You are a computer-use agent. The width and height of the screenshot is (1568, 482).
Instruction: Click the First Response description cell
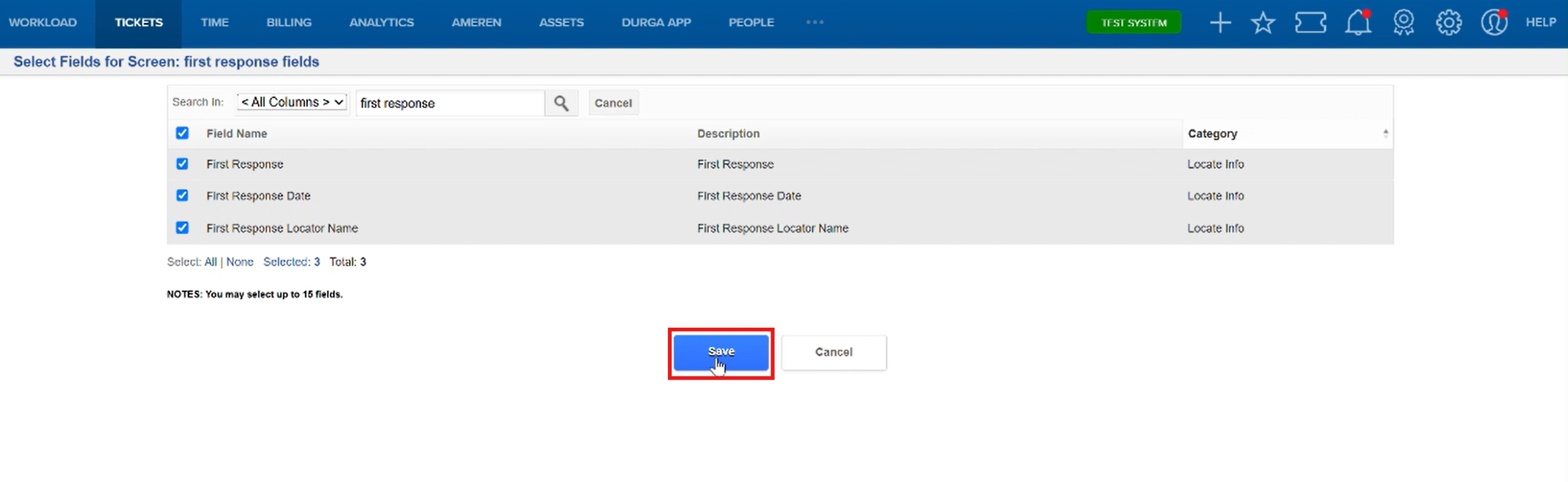(x=736, y=164)
